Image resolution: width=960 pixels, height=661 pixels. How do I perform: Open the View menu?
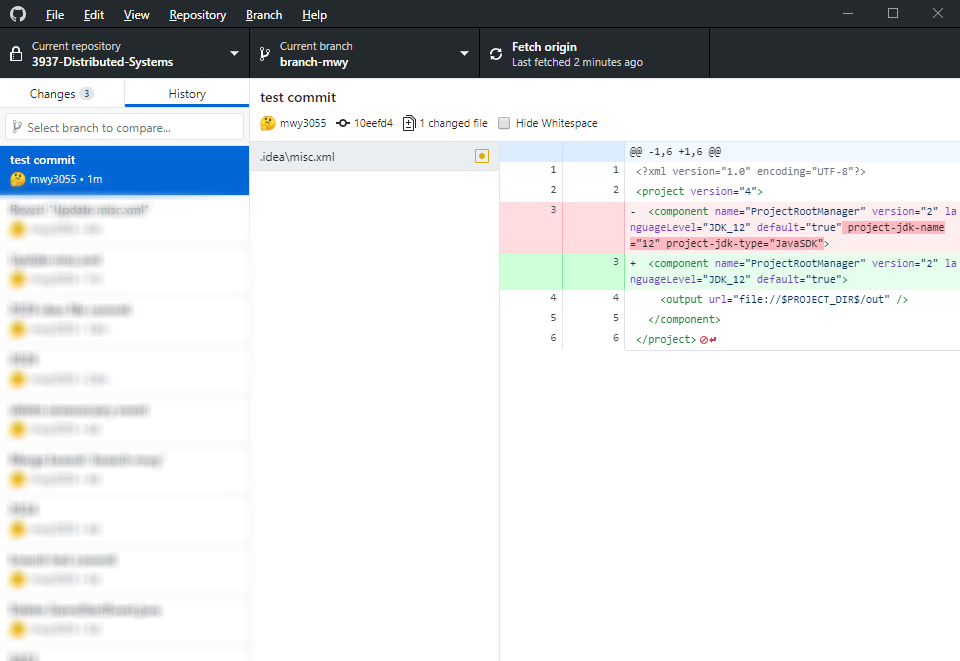136,15
